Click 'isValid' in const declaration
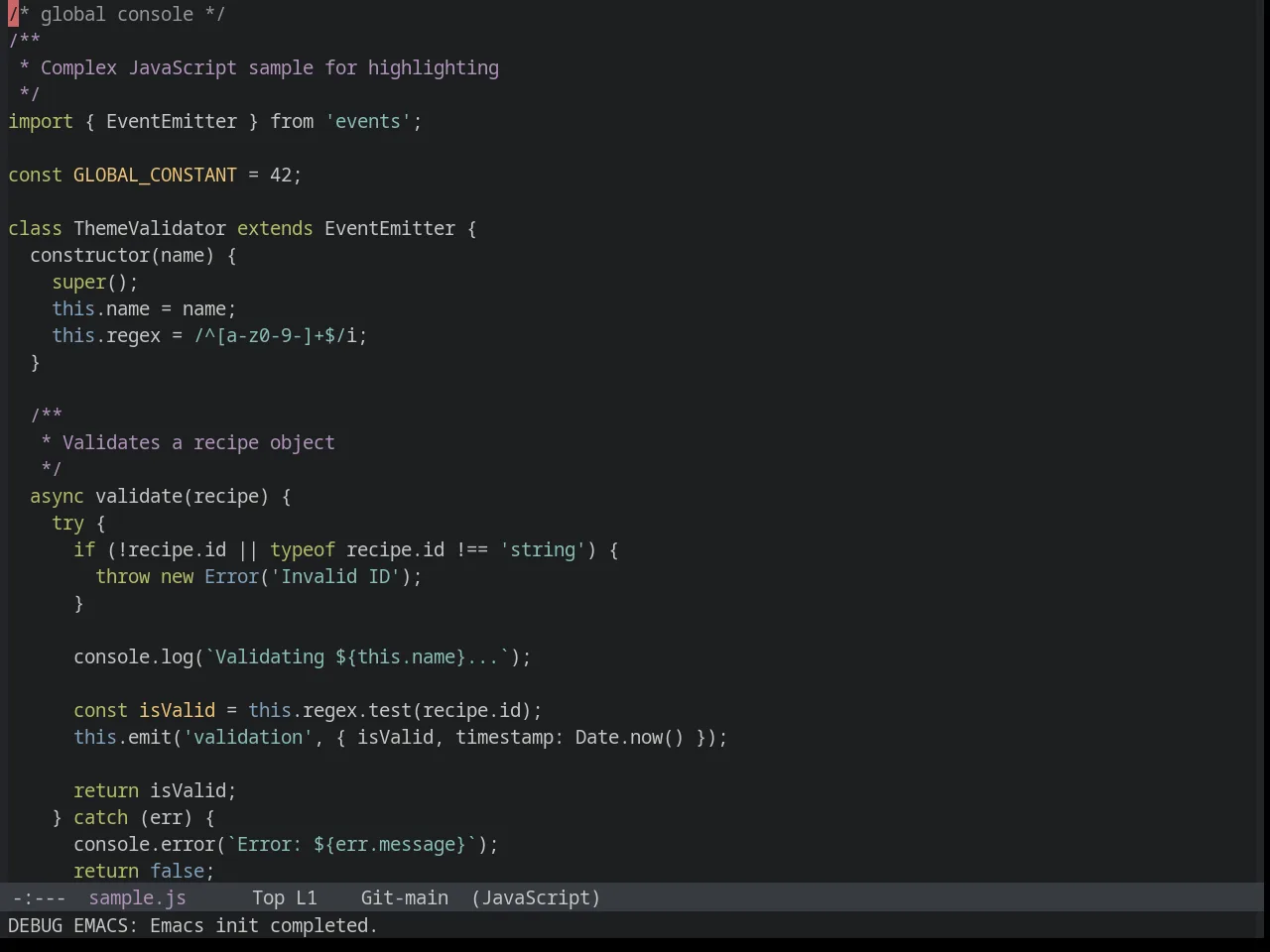 click(x=177, y=710)
